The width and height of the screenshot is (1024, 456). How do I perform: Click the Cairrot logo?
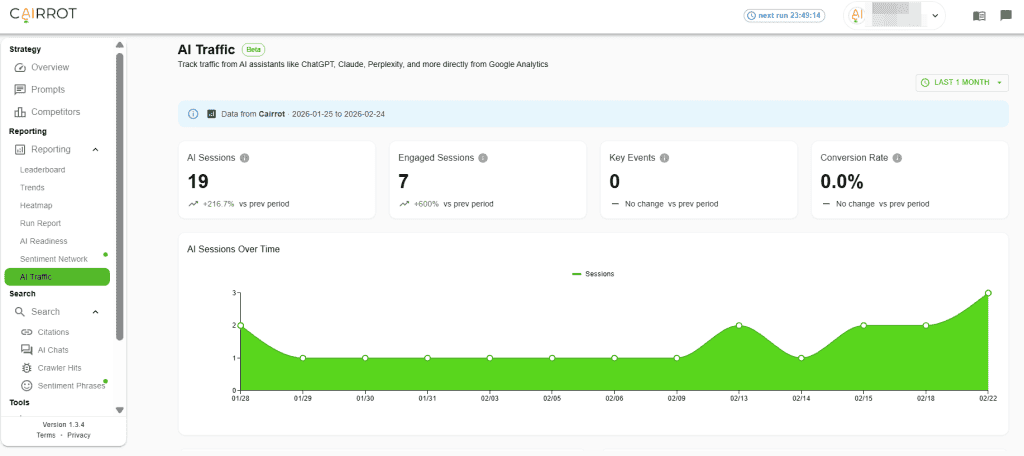coord(43,14)
